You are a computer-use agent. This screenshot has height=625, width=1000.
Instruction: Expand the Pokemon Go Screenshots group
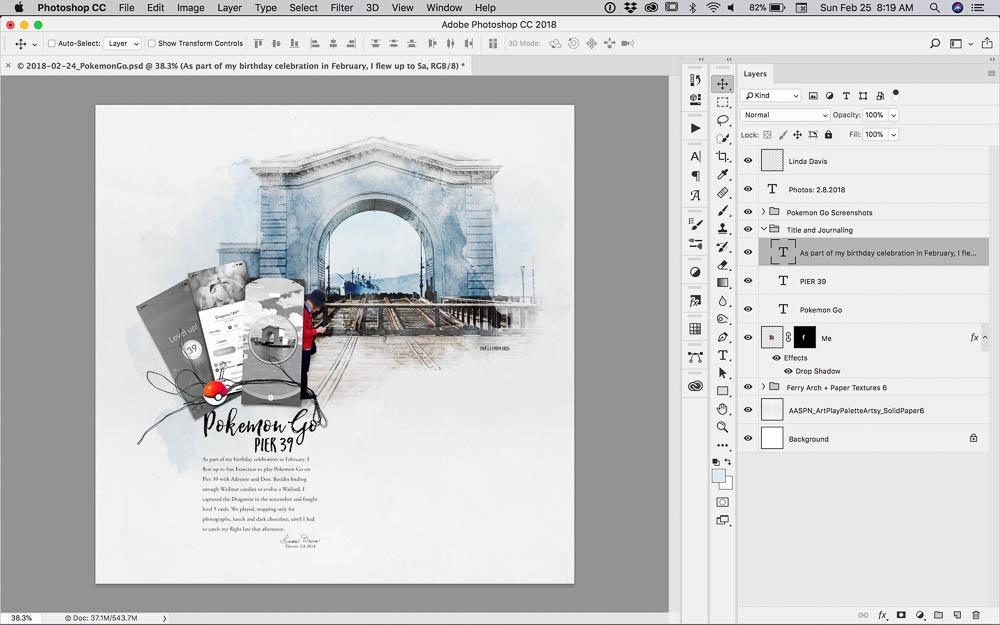(x=763, y=212)
